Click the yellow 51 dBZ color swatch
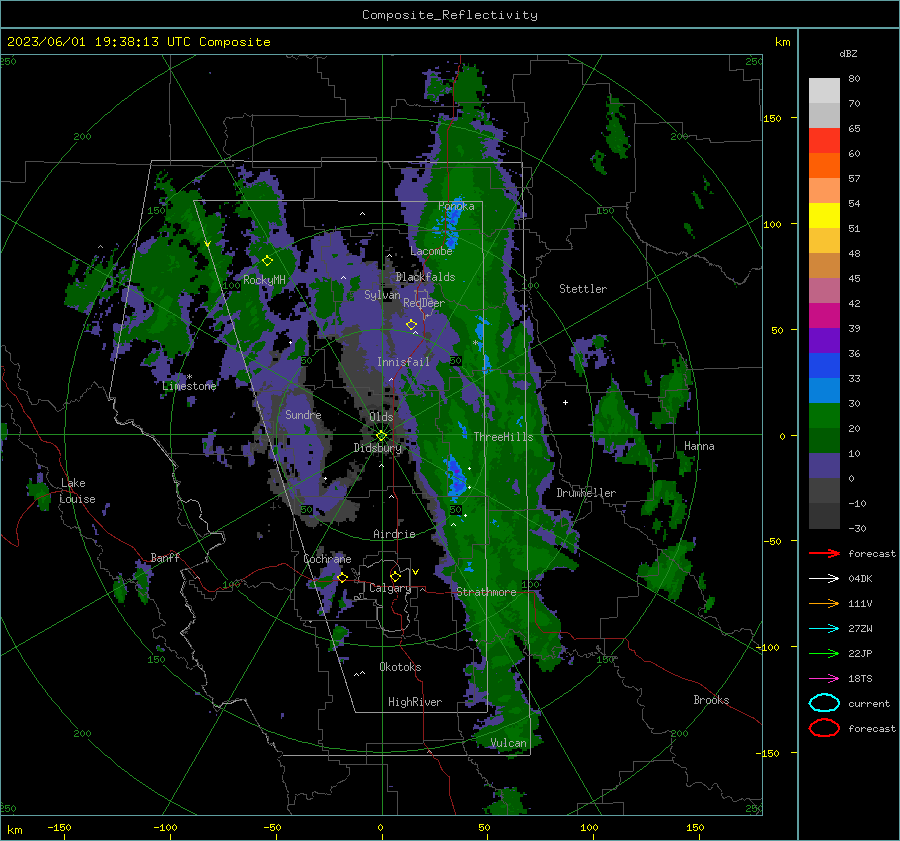 (824, 215)
